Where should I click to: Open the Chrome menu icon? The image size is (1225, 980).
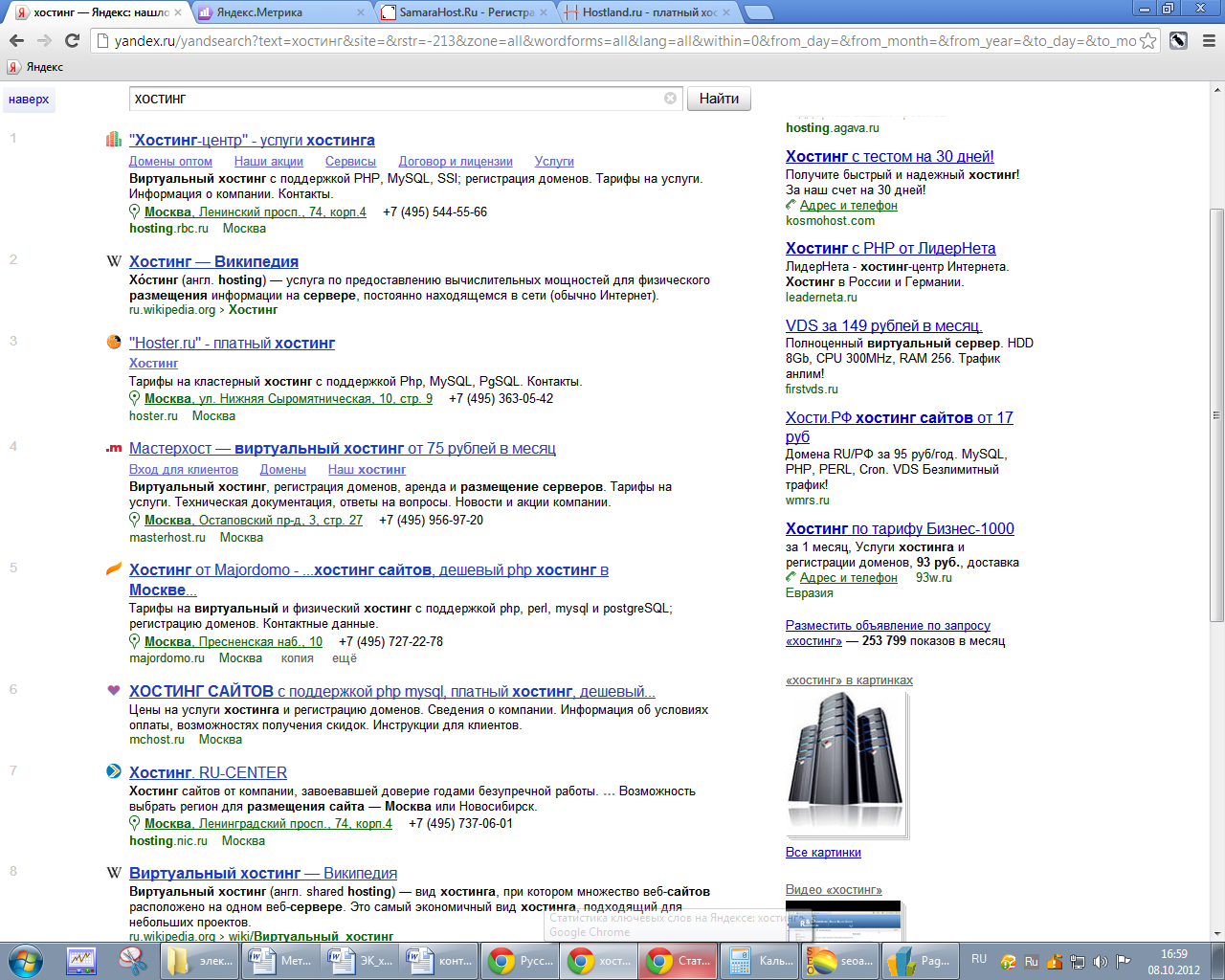click(x=1208, y=41)
